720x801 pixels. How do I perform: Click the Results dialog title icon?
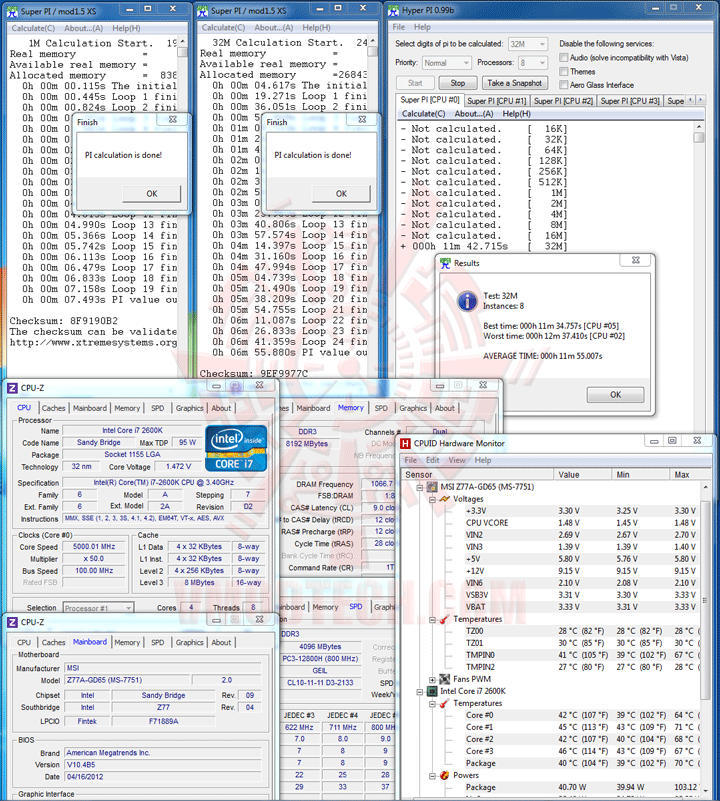click(x=445, y=263)
